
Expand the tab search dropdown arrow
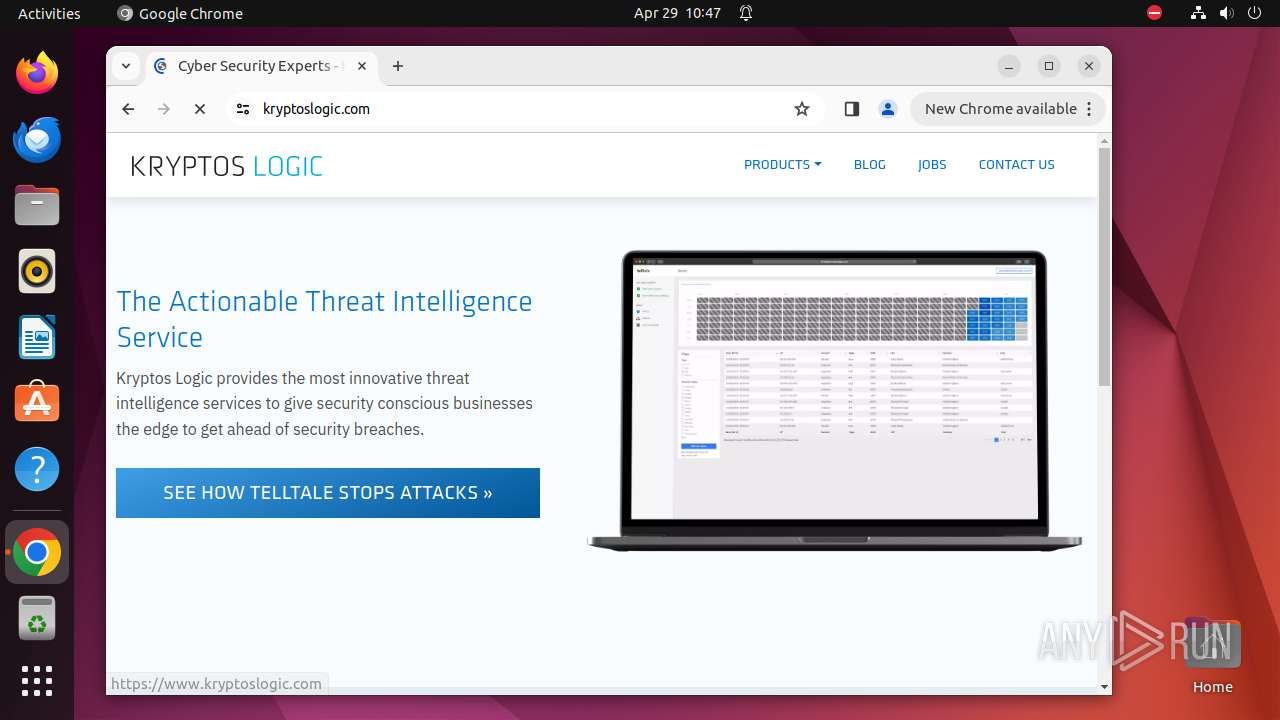coord(126,66)
